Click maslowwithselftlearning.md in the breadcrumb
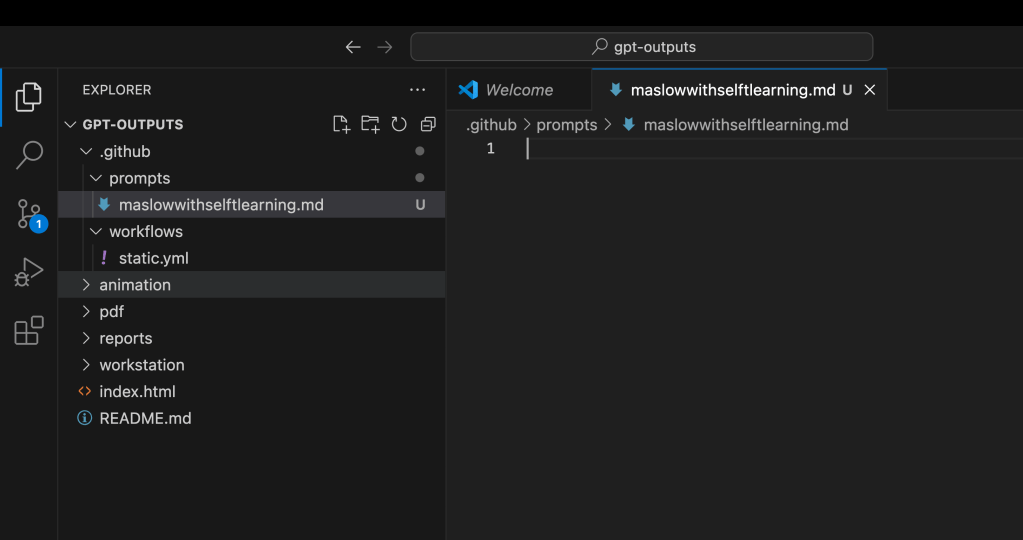This screenshot has width=1023, height=540. [746, 125]
